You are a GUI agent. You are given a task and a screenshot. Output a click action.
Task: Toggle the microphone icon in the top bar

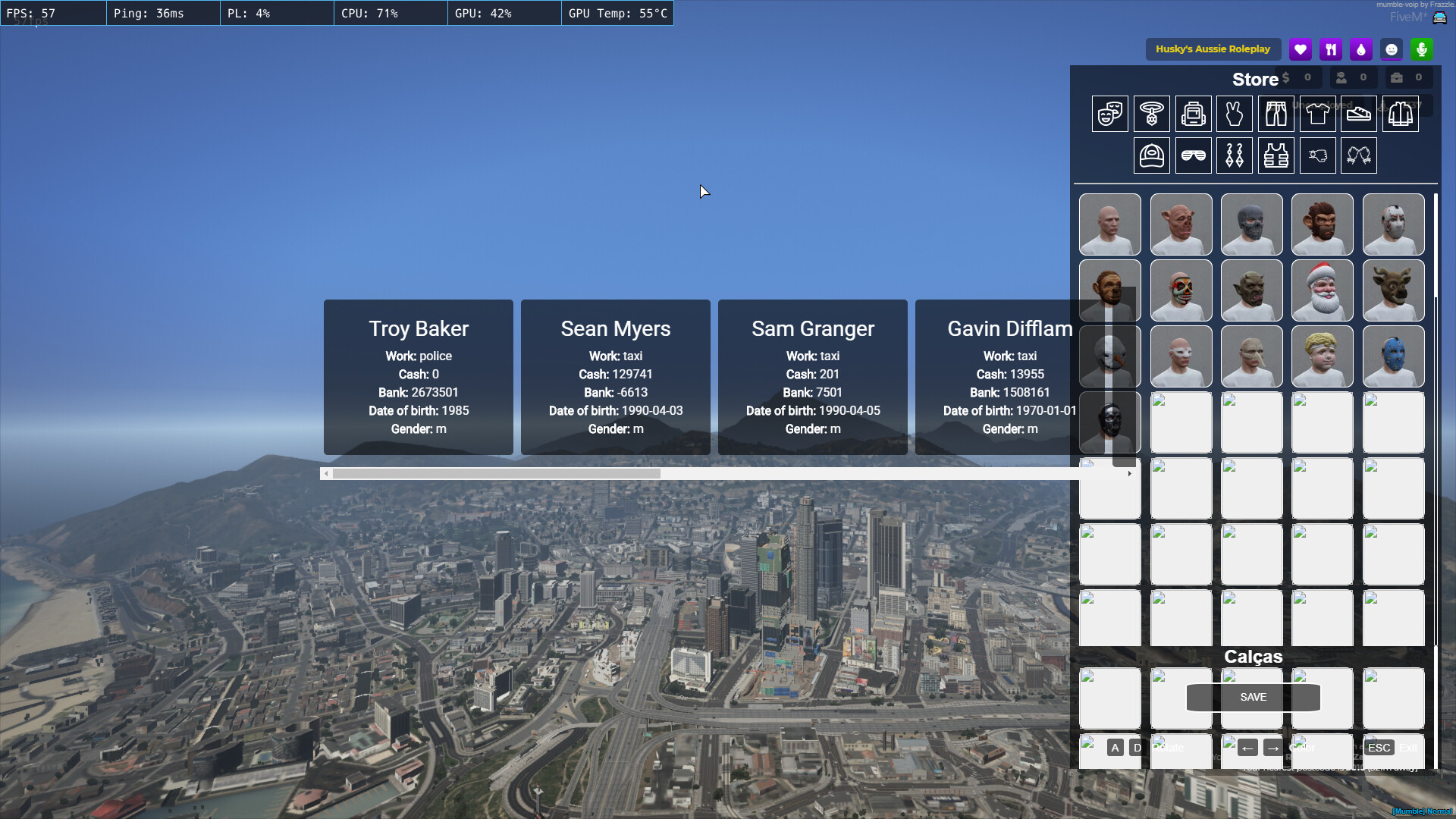[x=1422, y=49]
